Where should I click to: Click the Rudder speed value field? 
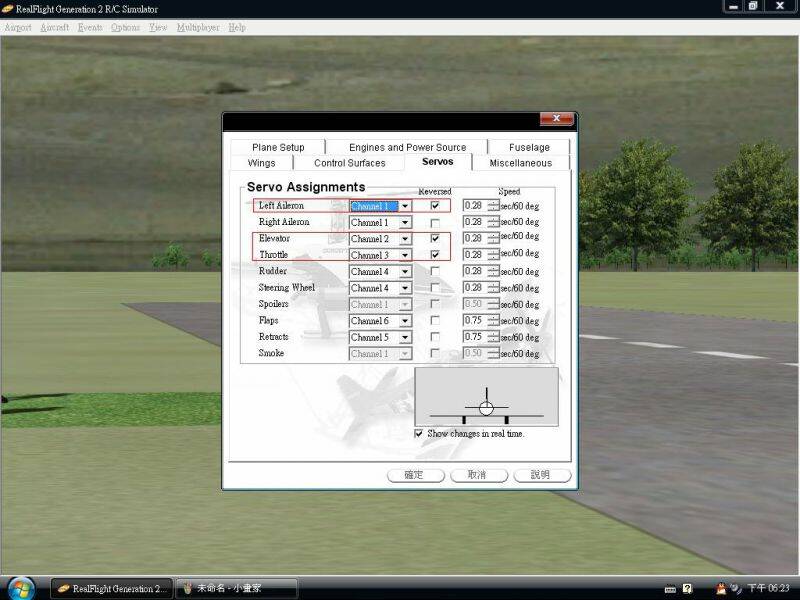[475, 271]
